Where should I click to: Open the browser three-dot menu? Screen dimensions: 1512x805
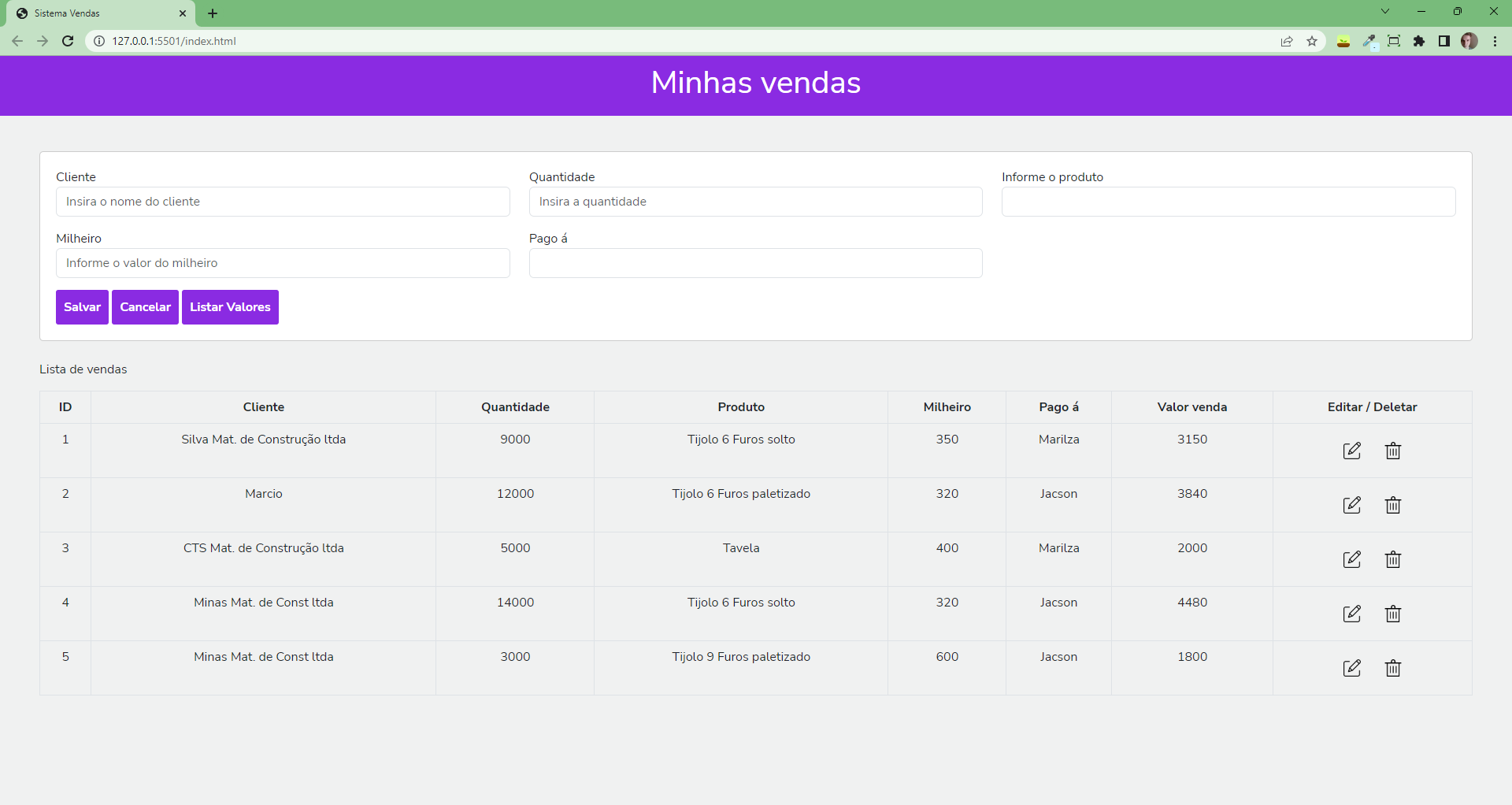point(1495,41)
